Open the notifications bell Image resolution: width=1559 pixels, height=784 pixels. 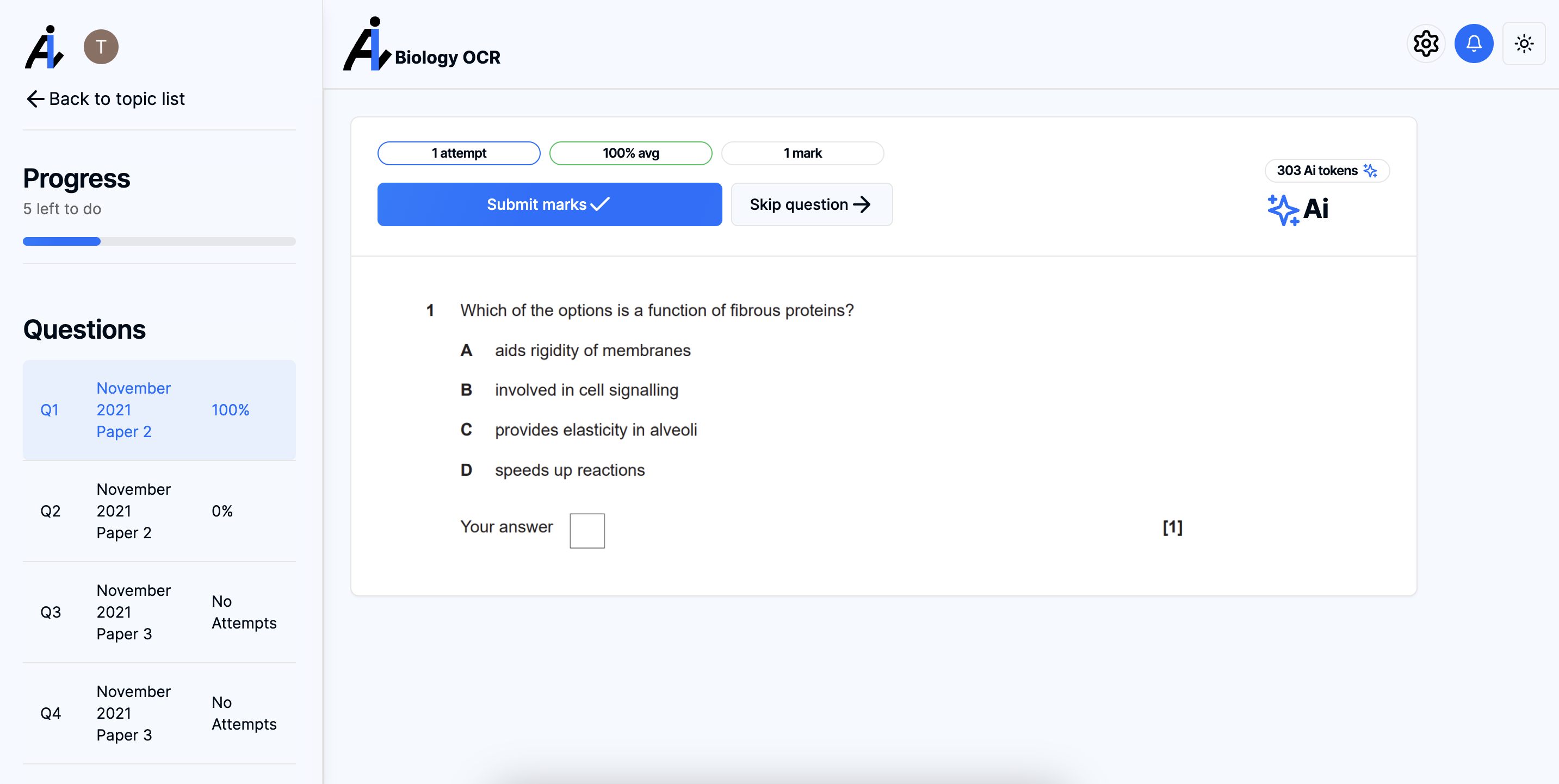[1474, 43]
